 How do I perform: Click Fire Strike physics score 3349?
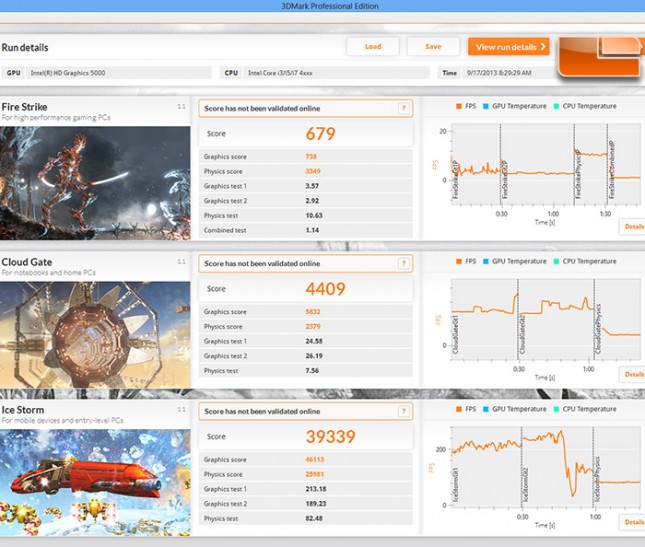(x=313, y=171)
